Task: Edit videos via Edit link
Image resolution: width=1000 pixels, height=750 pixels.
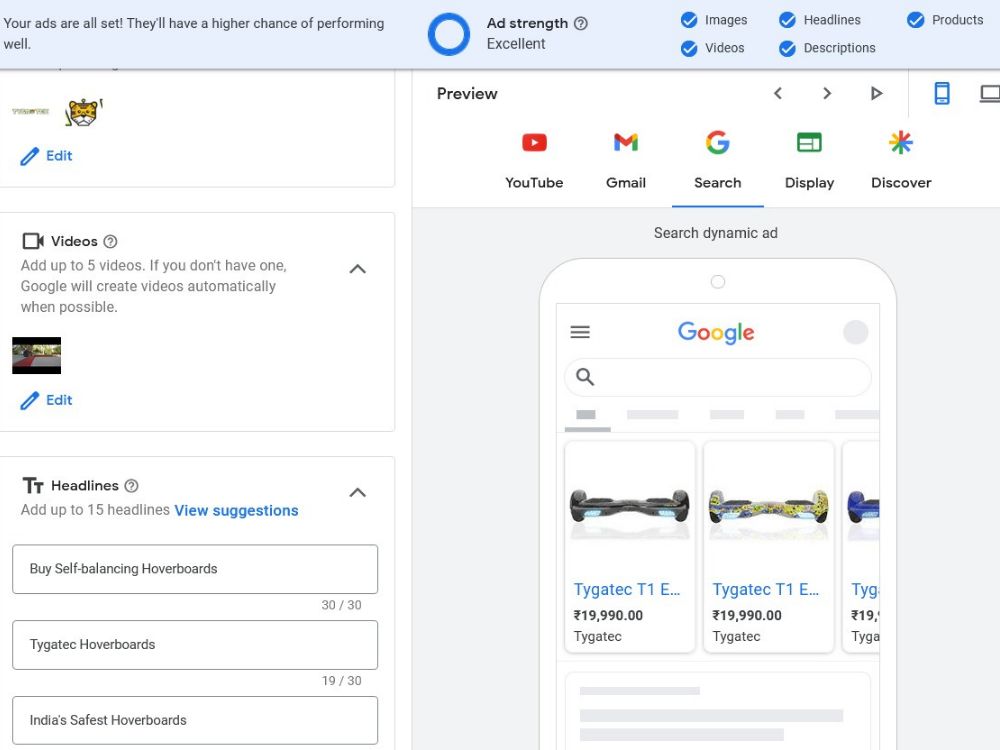Action: pyautogui.click(x=59, y=400)
